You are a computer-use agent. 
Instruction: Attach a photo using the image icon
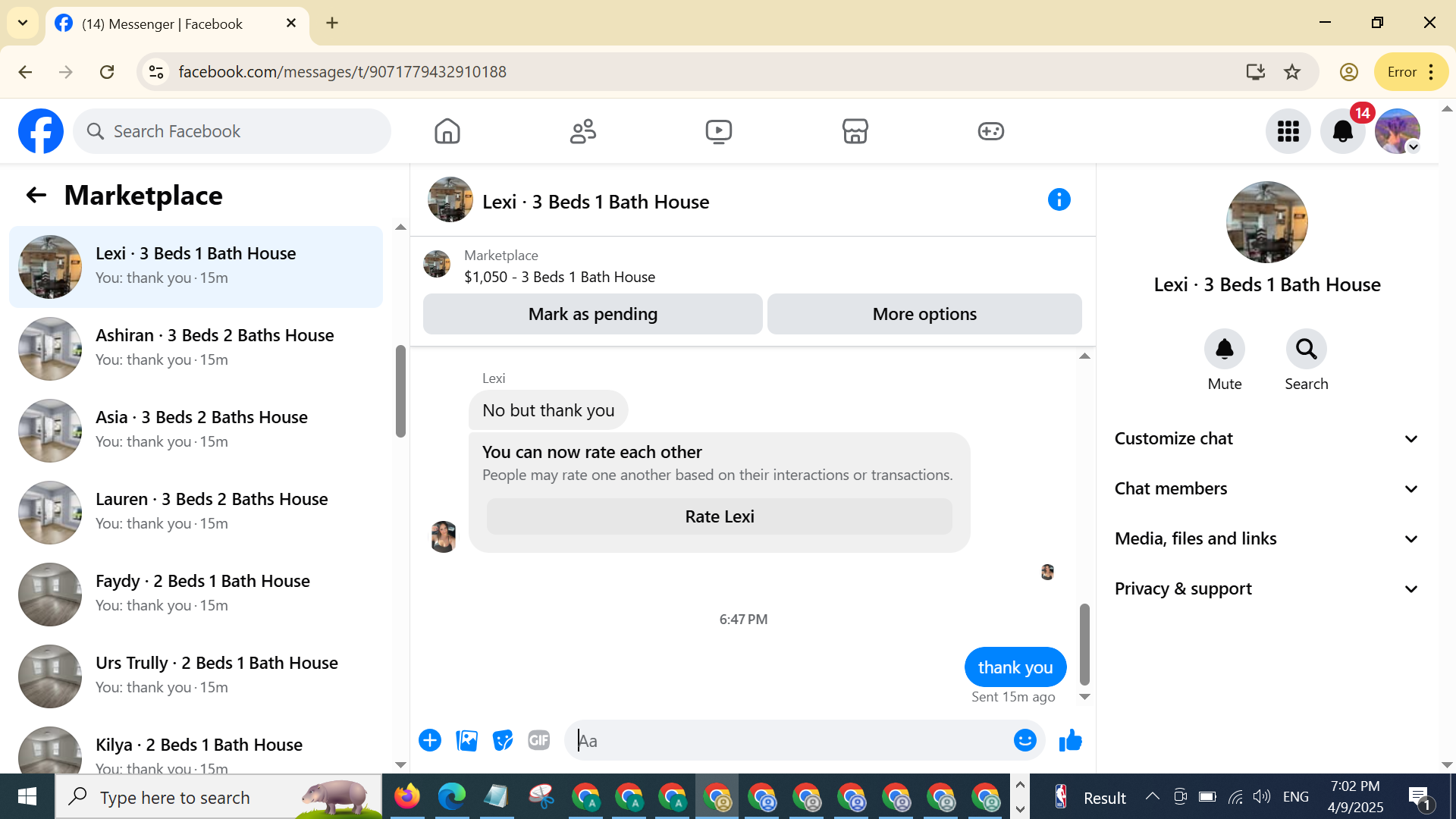pos(466,740)
